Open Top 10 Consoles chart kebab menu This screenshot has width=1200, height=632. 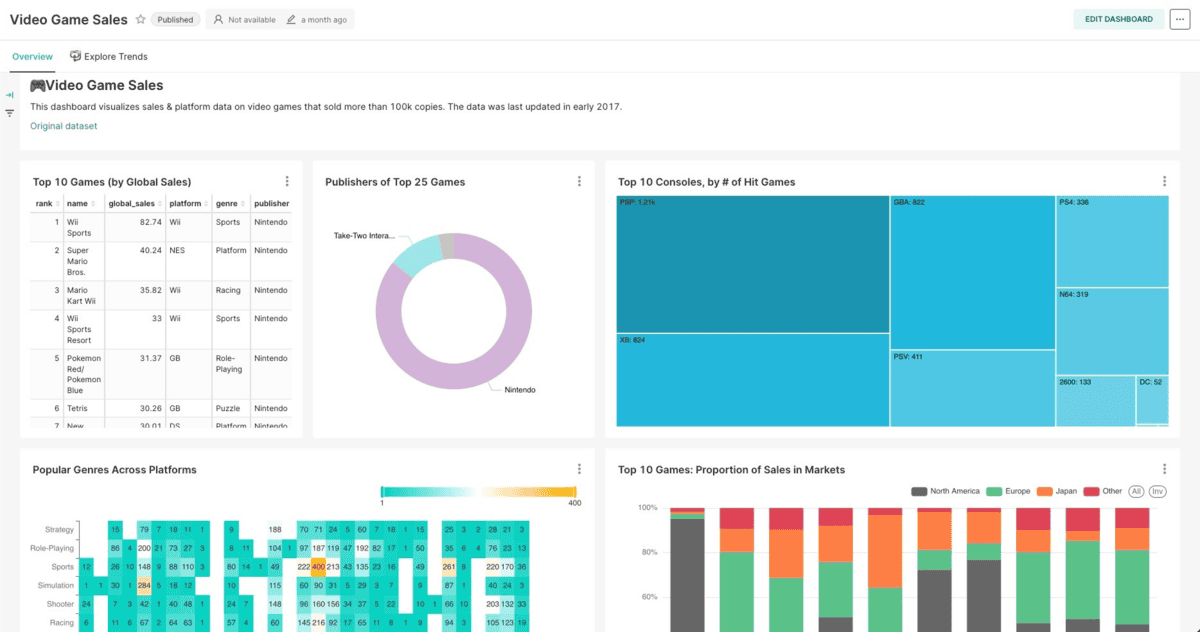tap(1164, 181)
